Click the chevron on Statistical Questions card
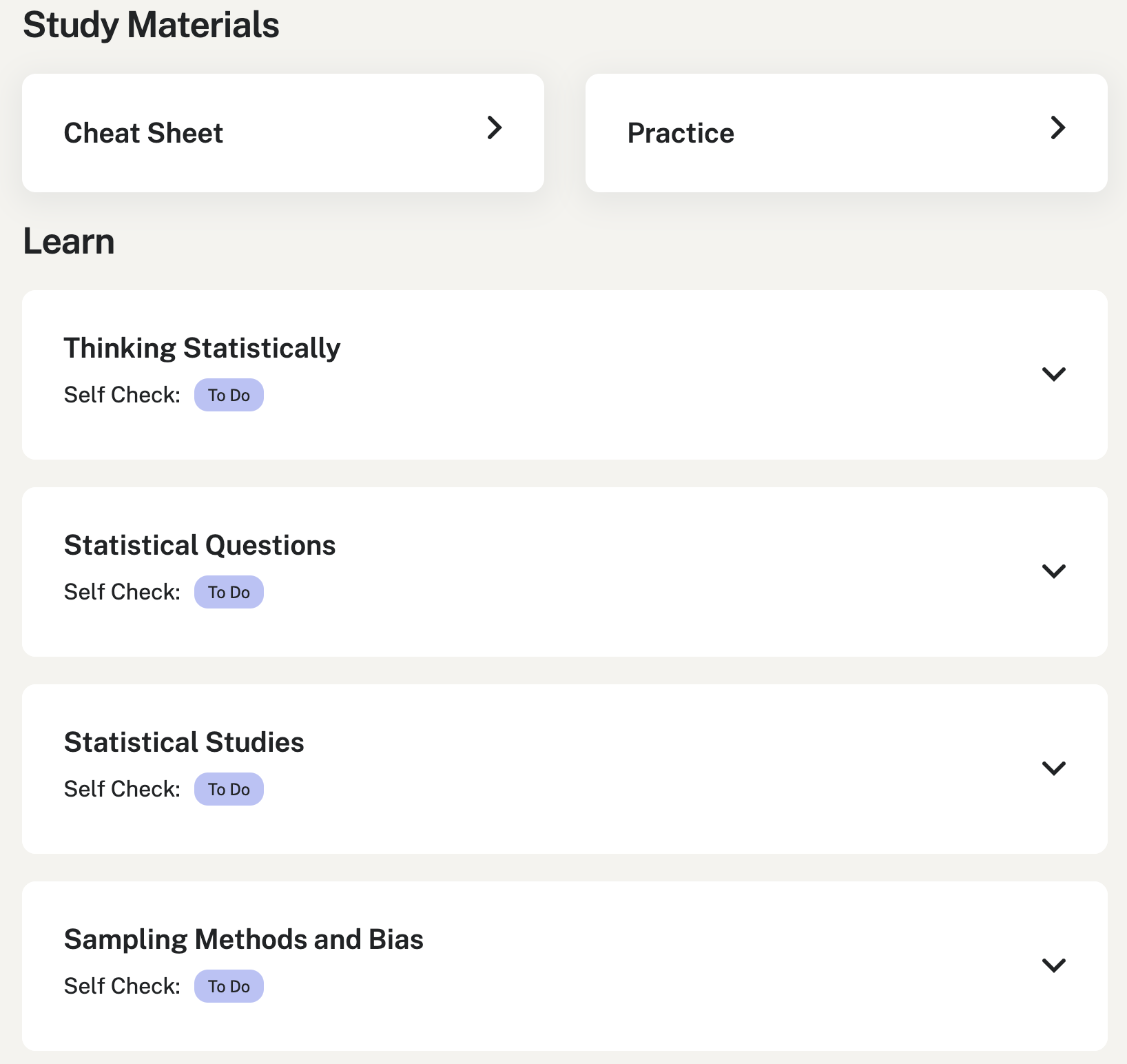This screenshot has height=1064, width=1127. pyautogui.click(x=1053, y=571)
